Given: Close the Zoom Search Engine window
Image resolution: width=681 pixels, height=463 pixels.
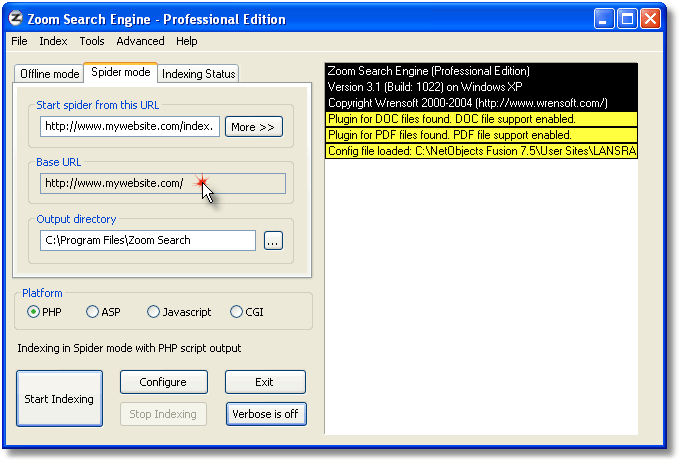Looking at the screenshot, I should click(650, 19).
